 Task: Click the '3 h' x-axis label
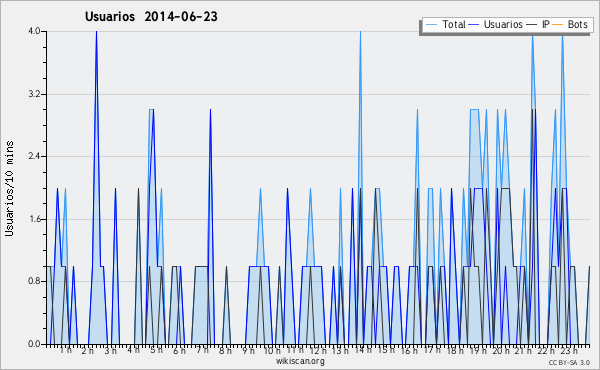(111, 350)
